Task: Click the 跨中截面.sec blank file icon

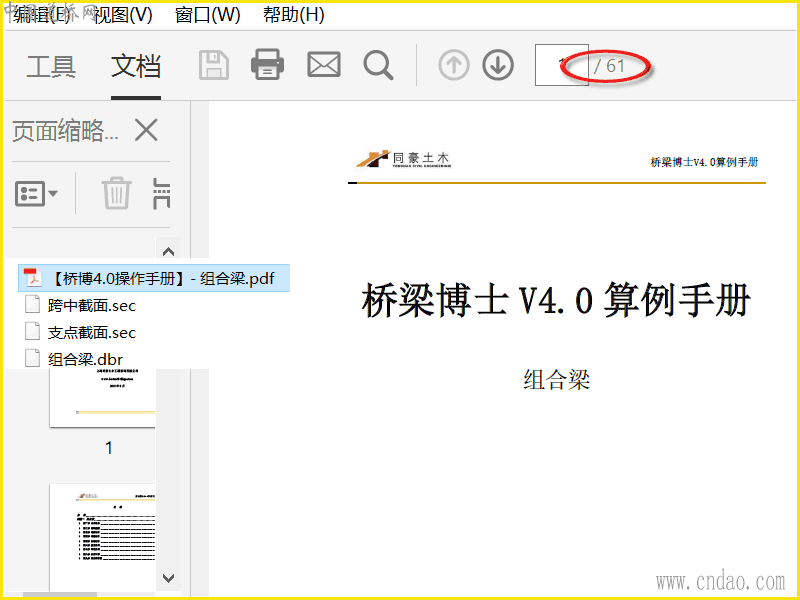Action: pos(33,305)
